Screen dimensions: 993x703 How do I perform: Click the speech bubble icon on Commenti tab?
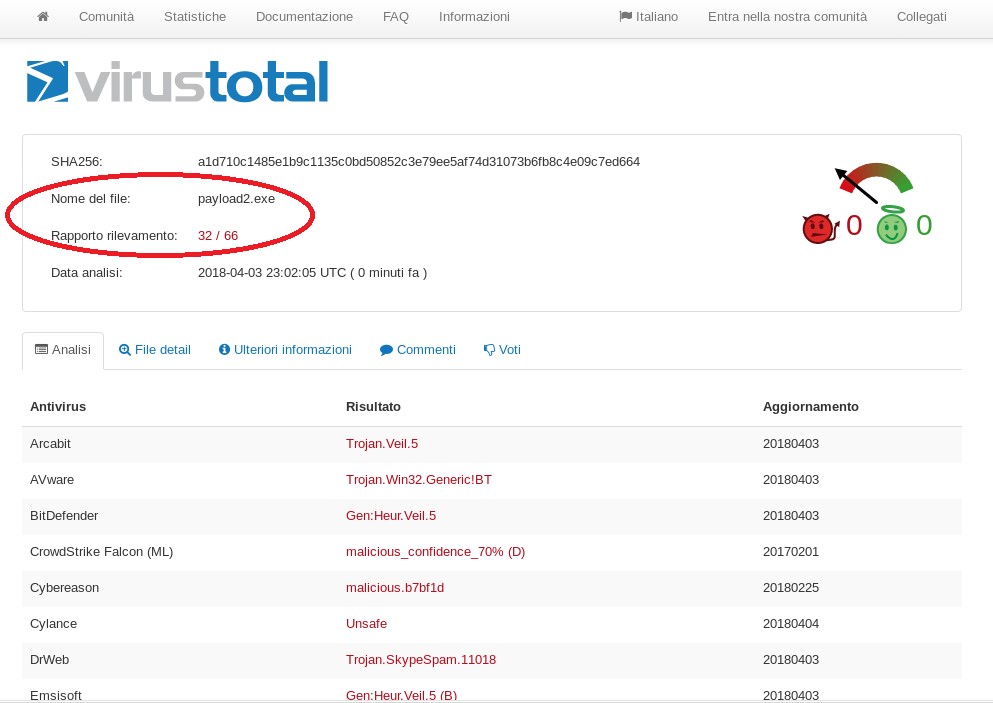pyautogui.click(x=386, y=350)
